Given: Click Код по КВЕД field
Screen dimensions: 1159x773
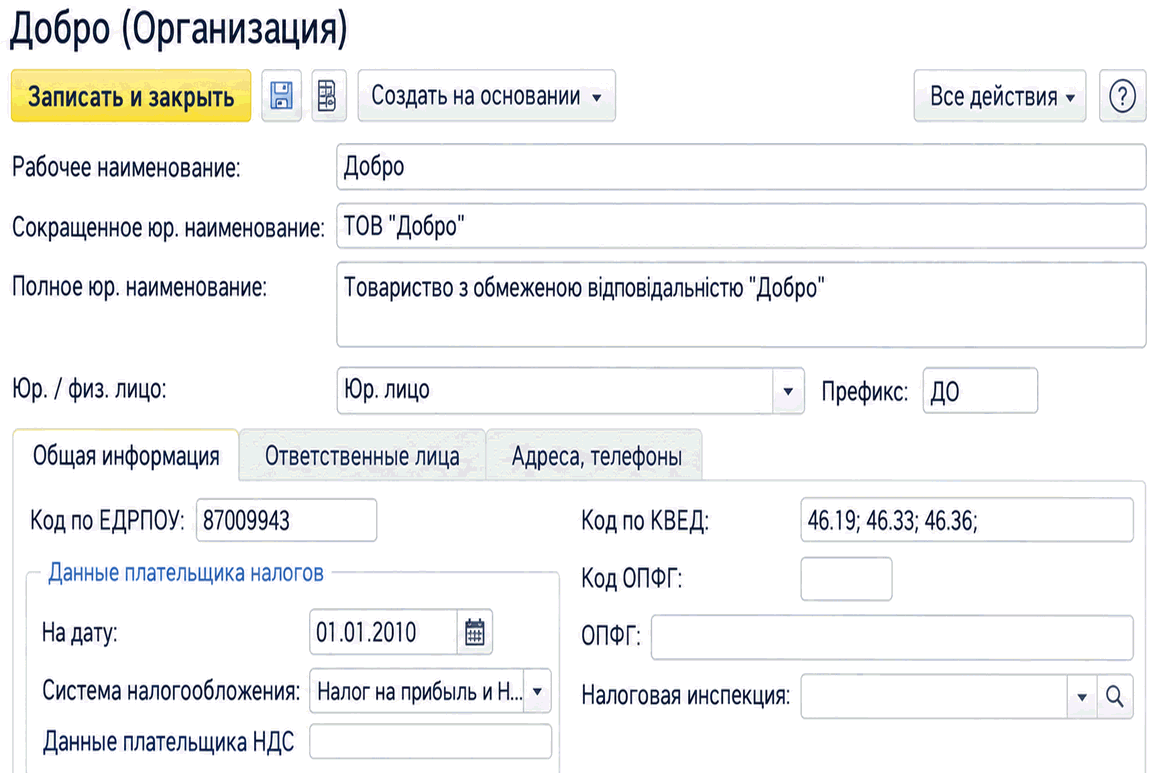Looking at the screenshot, I should pos(967,520).
